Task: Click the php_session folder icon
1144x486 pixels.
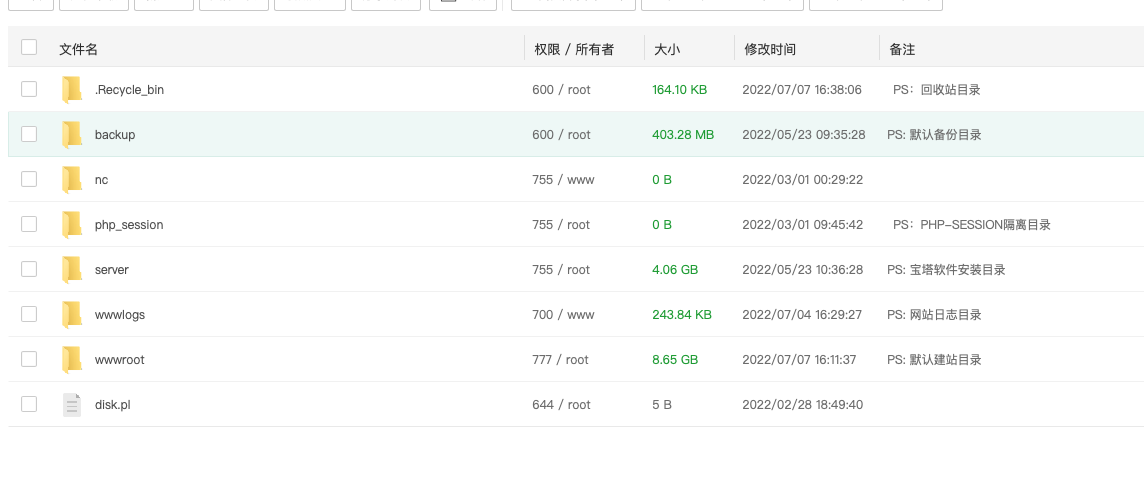Action: [x=72, y=225]
